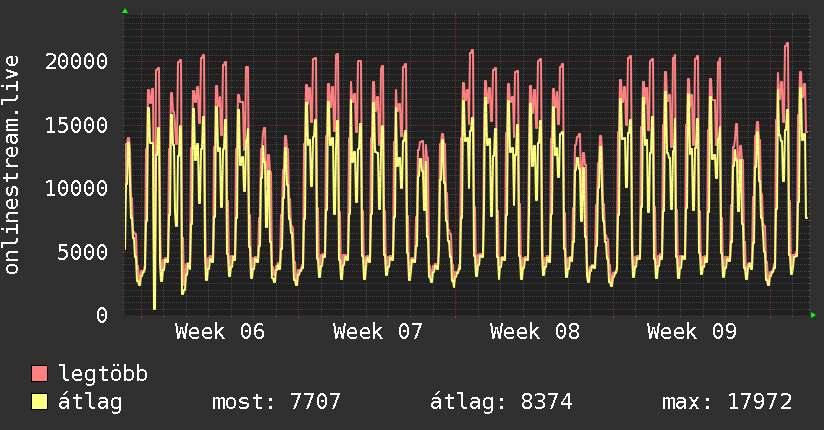Select the Week 06 axis label
824x430 pixels.
[220, 332]
